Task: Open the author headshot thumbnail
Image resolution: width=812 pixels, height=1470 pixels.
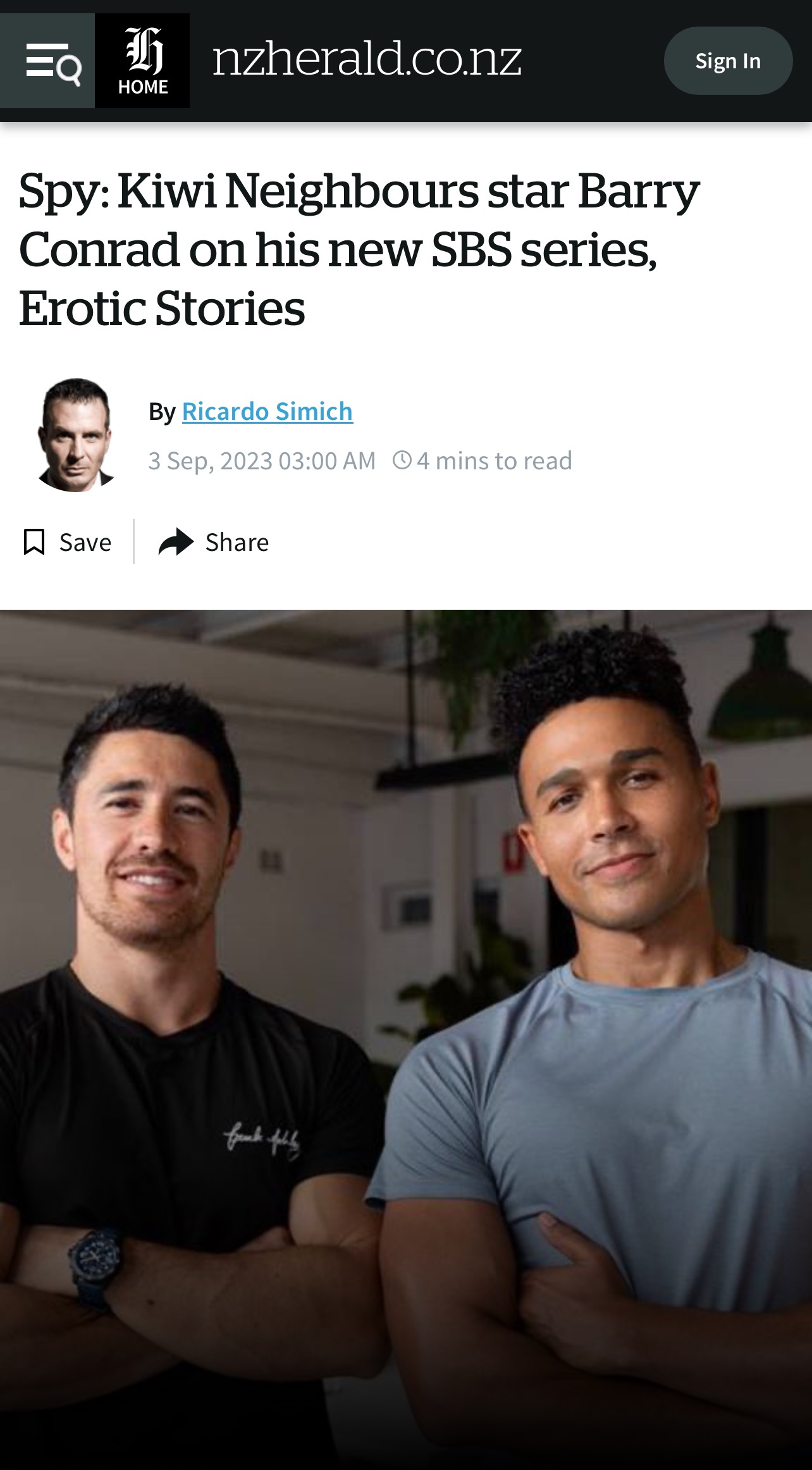Action: click(76, 435)
